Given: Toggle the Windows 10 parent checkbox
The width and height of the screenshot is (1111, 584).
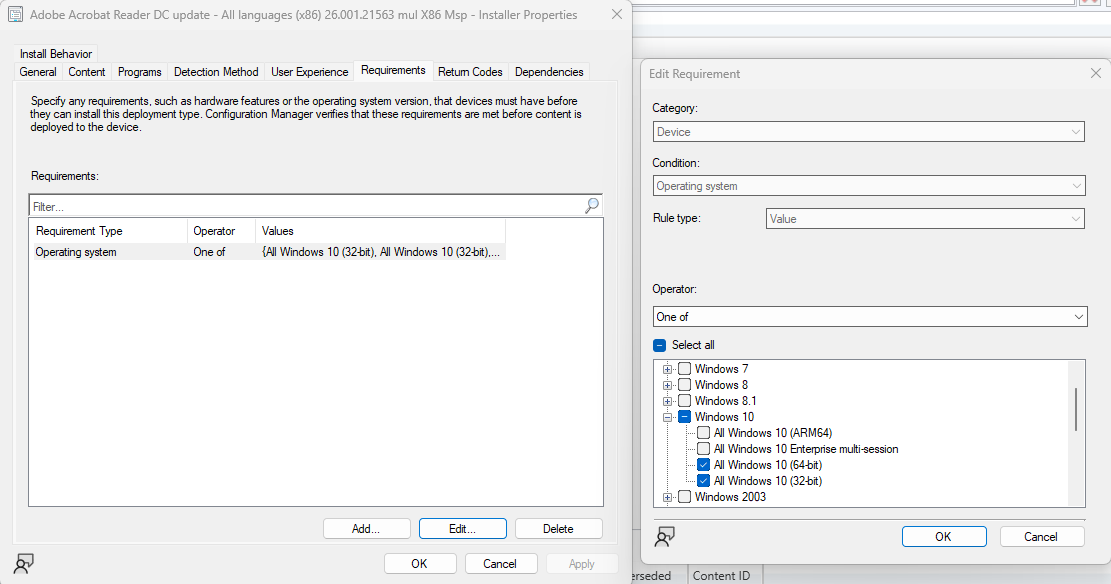Looking at the screenshot, I should (684, 417).
